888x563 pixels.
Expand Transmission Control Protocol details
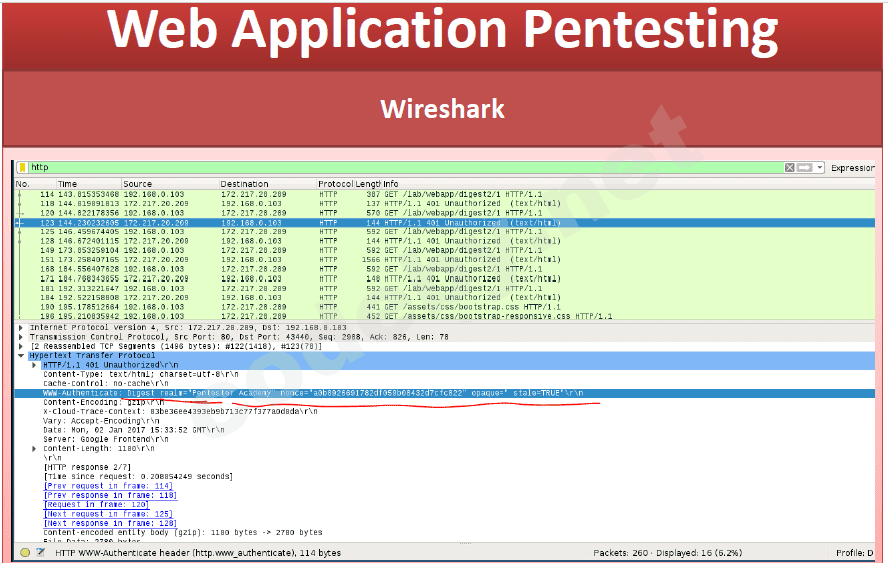pos(21,337)
